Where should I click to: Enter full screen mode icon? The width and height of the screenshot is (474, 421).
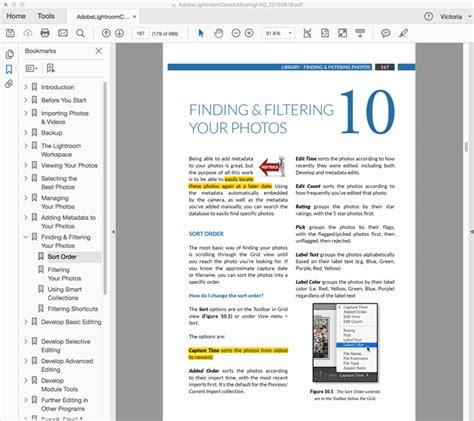click(342, 33)
